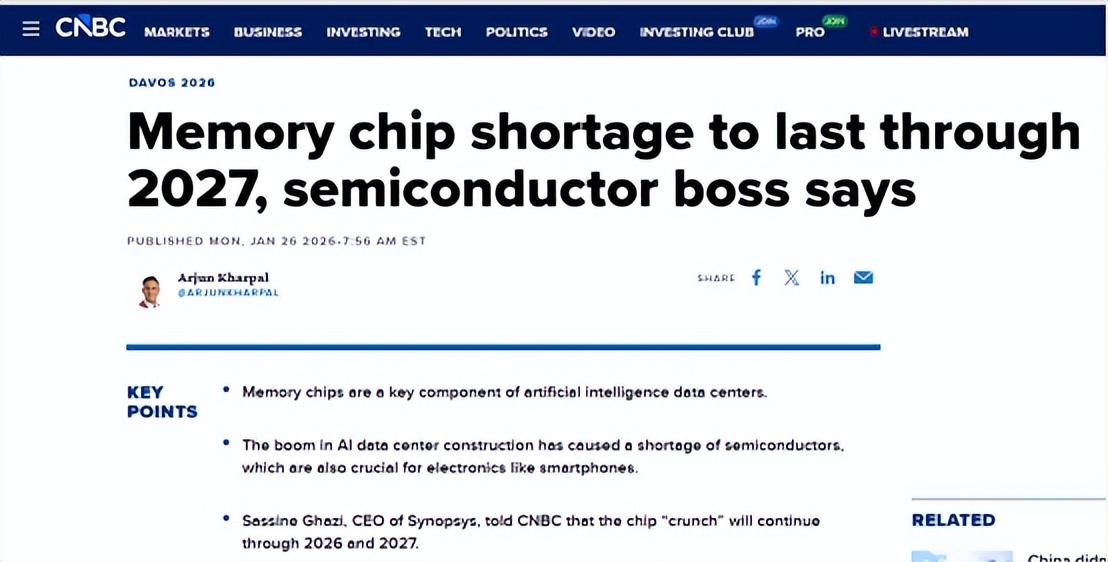
Task: Click the red Livestream indicator dot
Action: coord(873,32)
